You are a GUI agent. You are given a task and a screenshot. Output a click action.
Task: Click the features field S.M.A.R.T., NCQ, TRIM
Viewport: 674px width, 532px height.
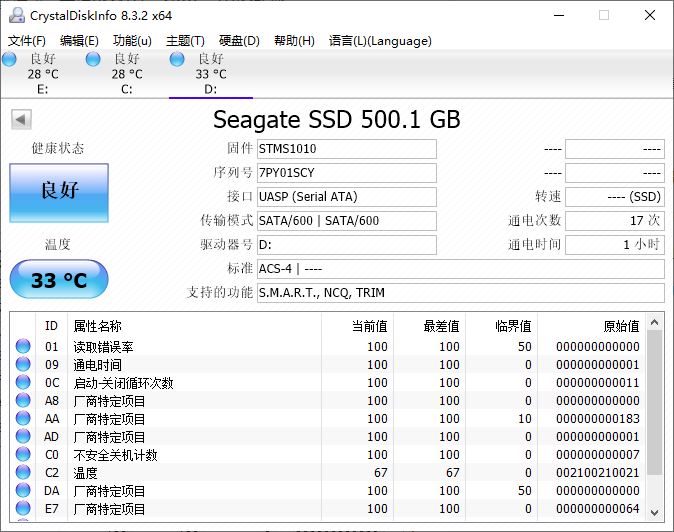coord(461,293)
